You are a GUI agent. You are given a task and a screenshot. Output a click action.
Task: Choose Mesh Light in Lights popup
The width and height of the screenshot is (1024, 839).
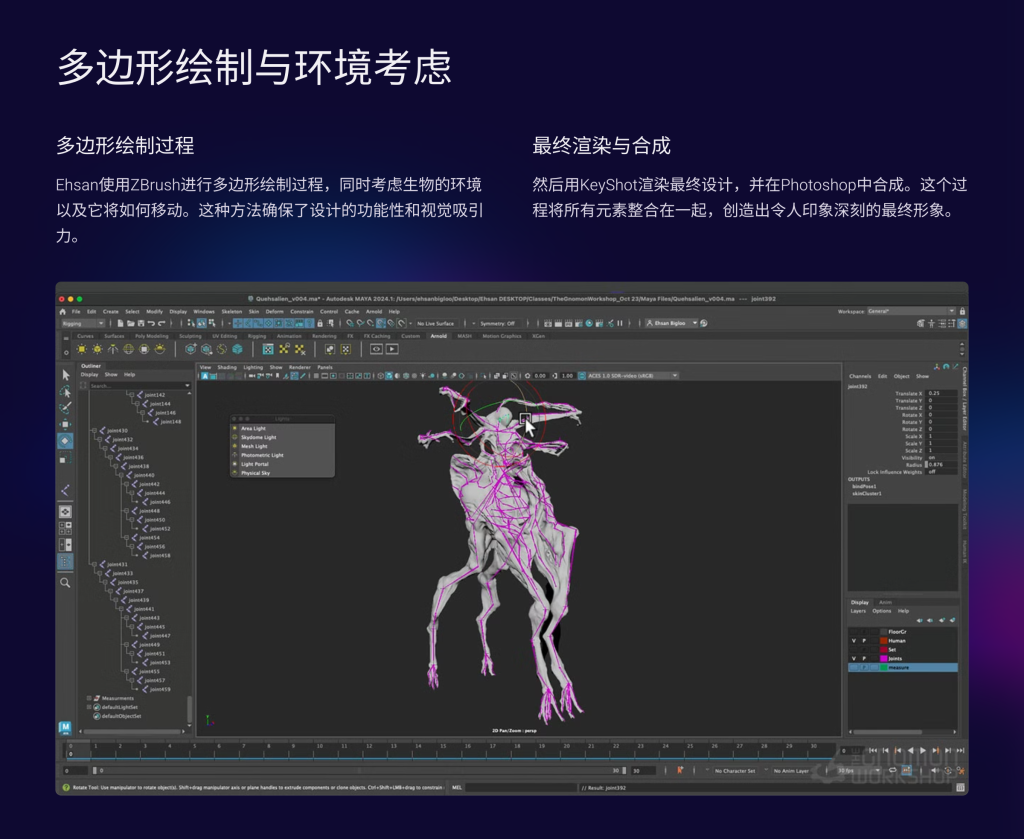(283, 447)
